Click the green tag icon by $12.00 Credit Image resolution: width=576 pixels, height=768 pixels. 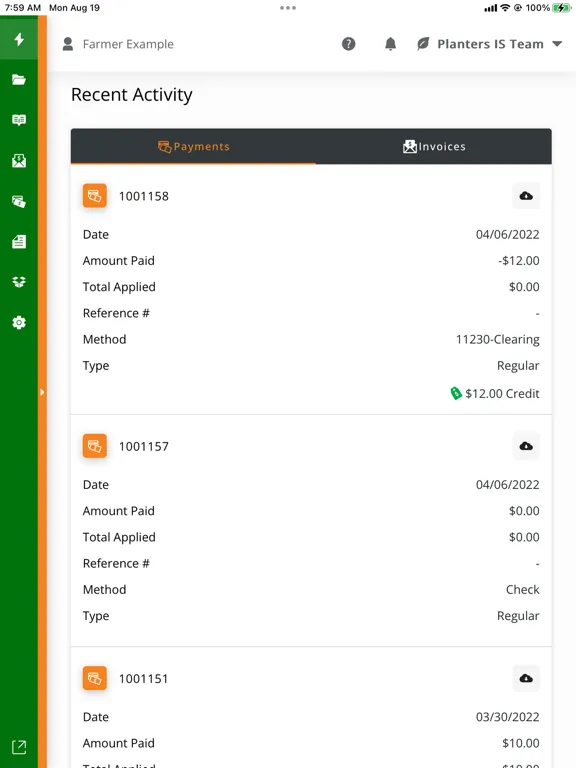pos(456,393)
